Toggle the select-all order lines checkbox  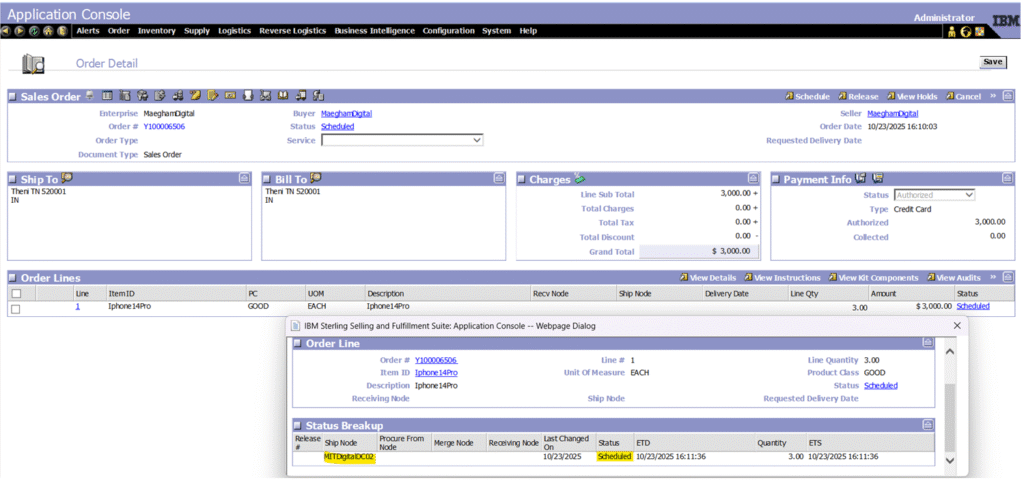point(15,293)
